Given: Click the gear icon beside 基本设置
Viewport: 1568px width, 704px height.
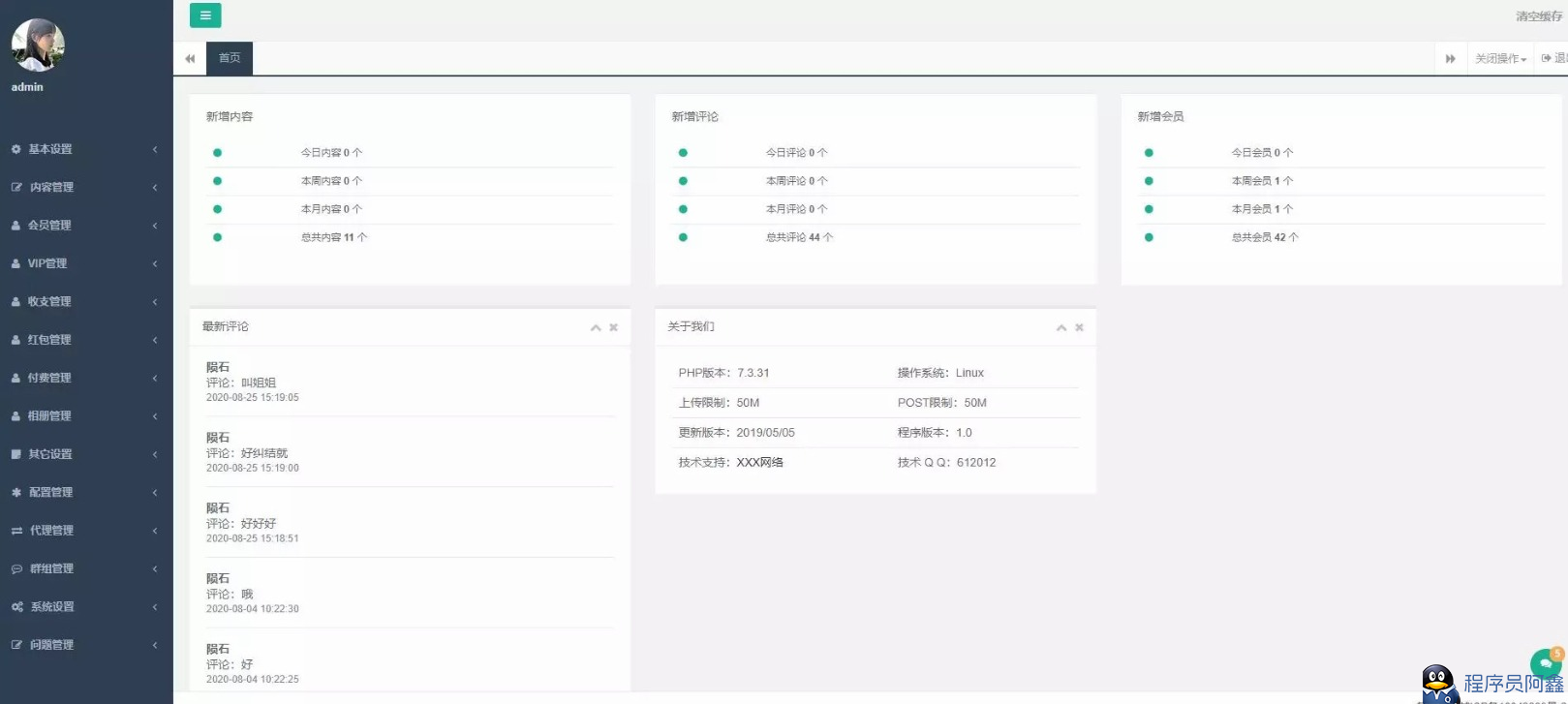Looking at the screenshot, I should (x=16, y=149).
